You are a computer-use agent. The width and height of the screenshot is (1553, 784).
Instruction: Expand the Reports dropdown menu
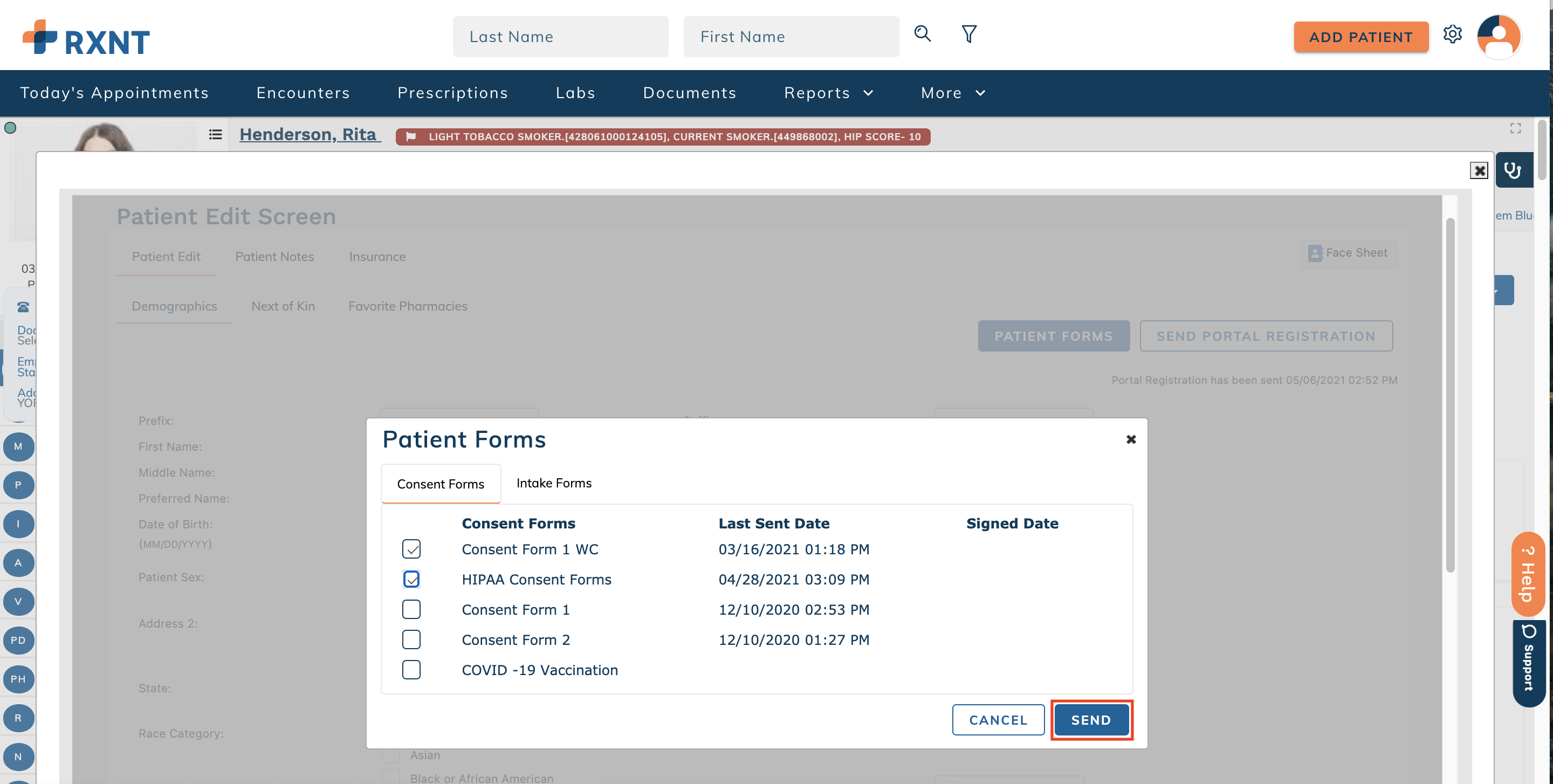coord(828,93)
